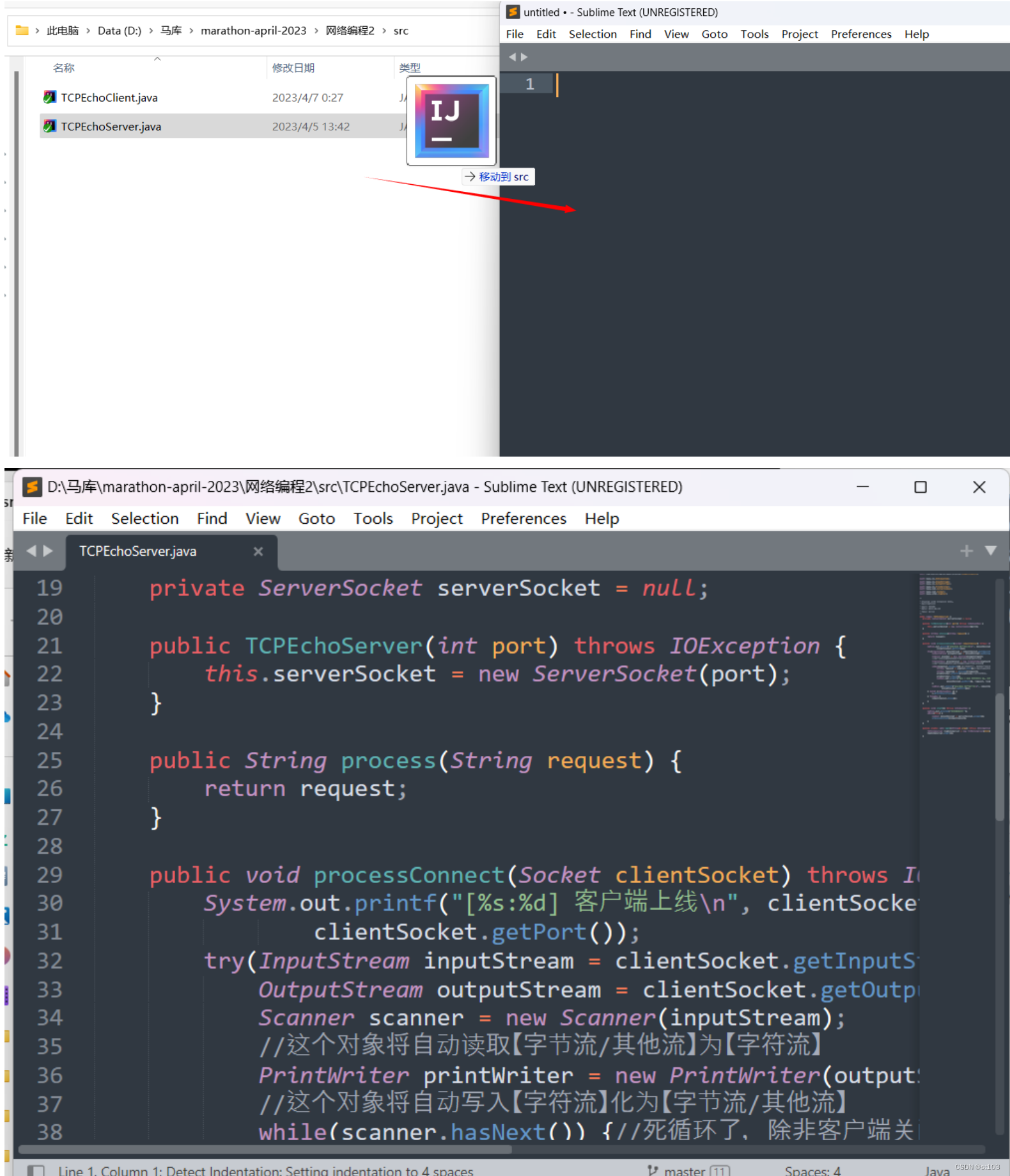
Task: Open Find menu in untitled Sublime window
Action: [640, 34]
